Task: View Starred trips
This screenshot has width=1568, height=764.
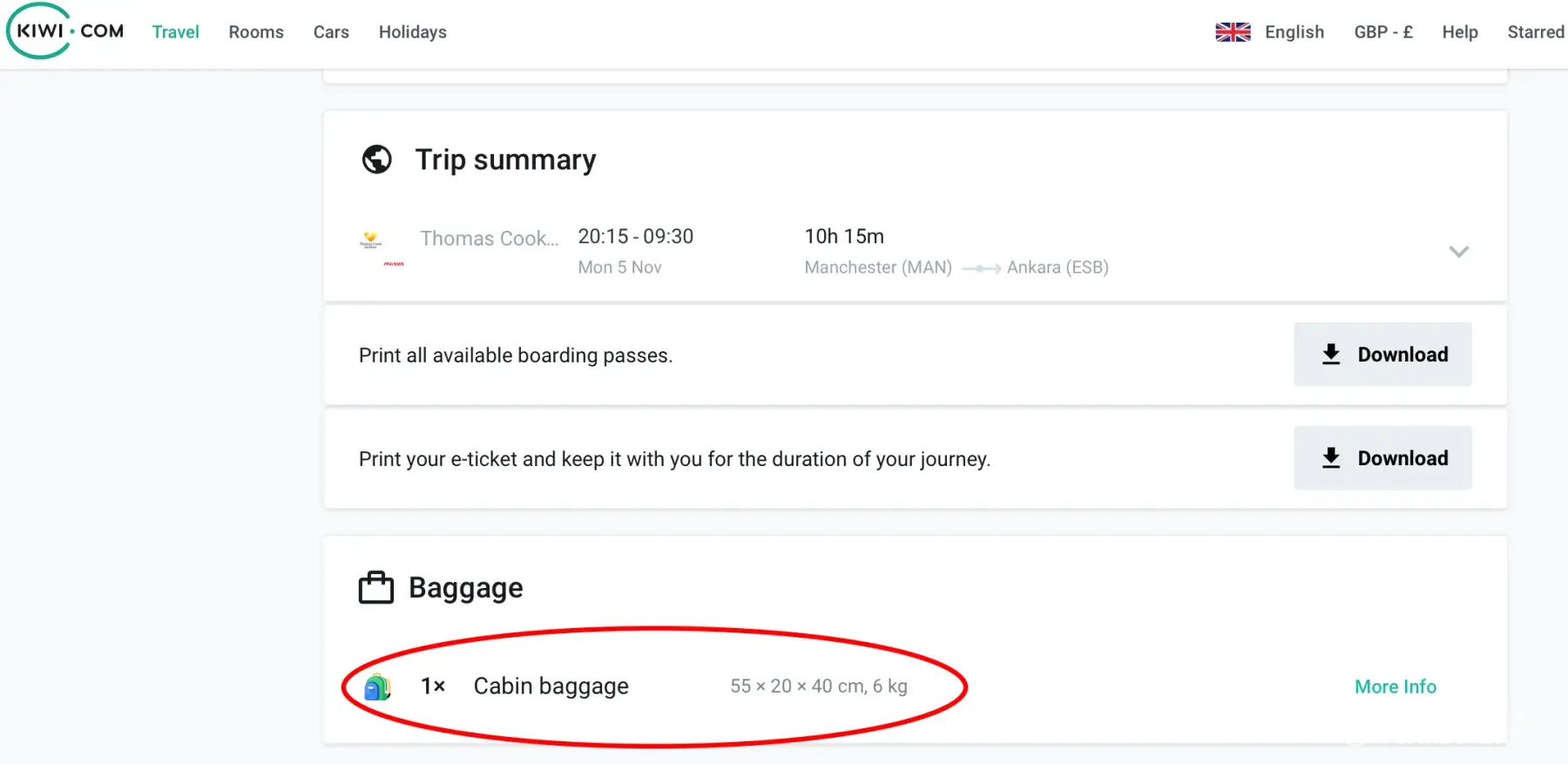Action: pyautogui.click(x=1535, y=32)
